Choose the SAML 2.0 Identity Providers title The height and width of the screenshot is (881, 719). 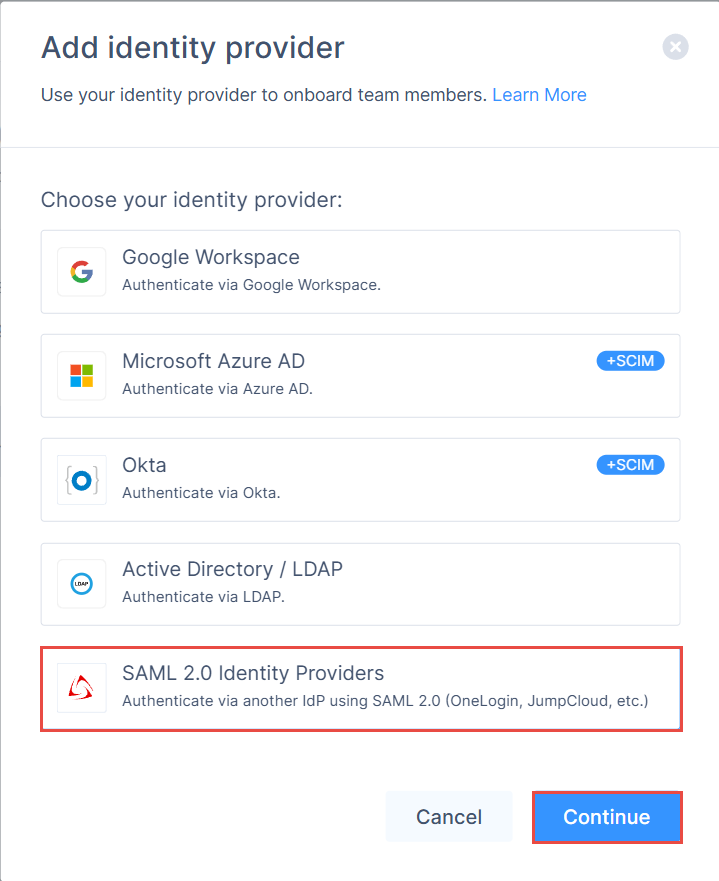pos(253,673)
